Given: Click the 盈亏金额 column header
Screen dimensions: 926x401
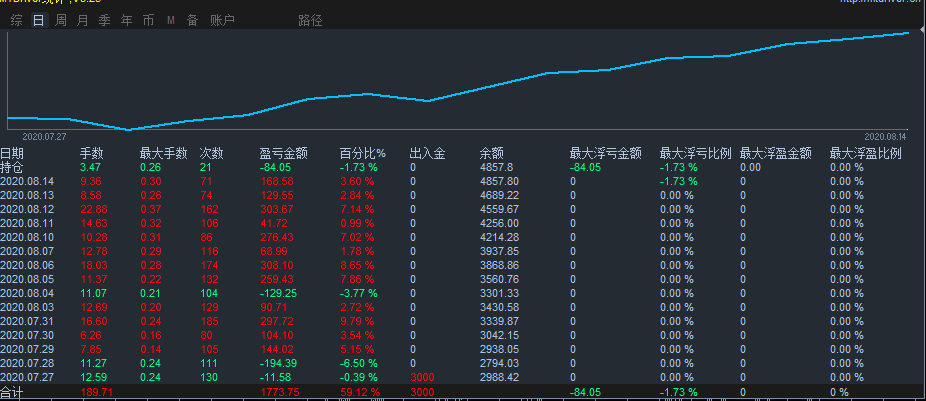Looking at the screenshot, I should coord(283,154).
